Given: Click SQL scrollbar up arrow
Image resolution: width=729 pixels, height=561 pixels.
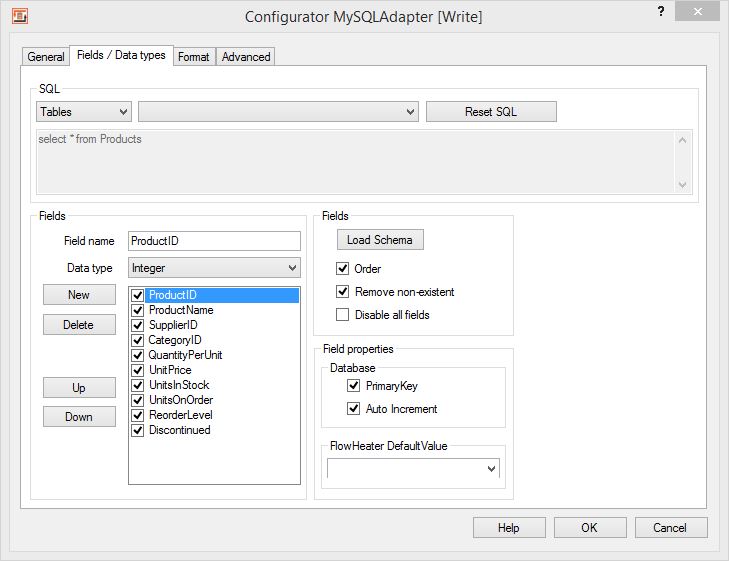Looking at the screenshot, I should point(682,140).
